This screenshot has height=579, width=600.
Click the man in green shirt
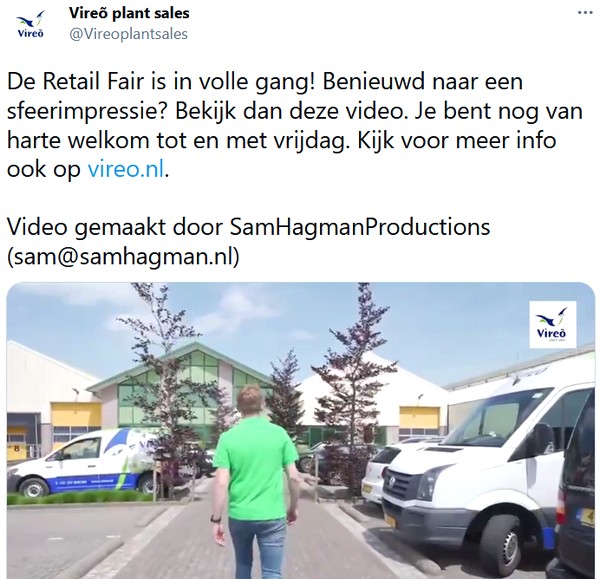(255, 482)
